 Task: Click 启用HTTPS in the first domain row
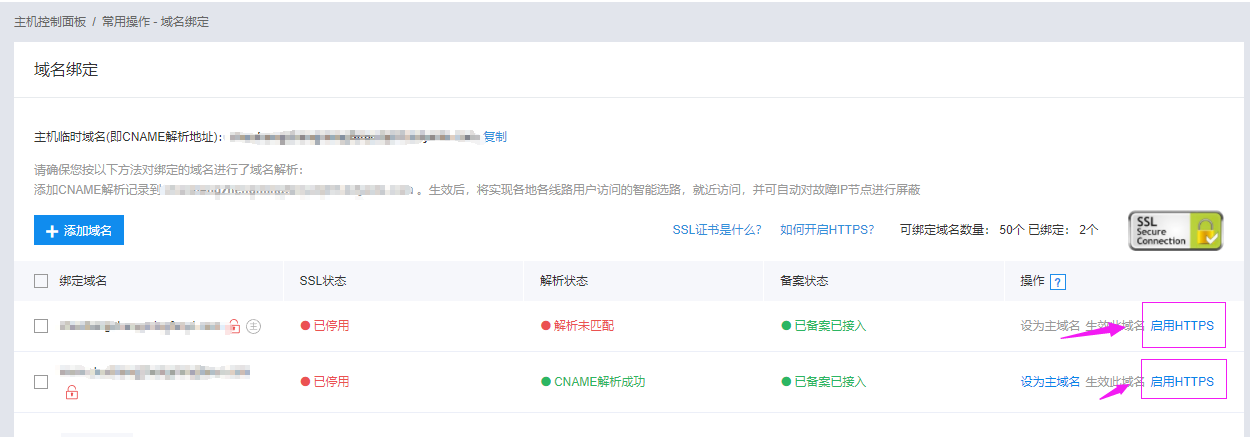pos(1182,326)
